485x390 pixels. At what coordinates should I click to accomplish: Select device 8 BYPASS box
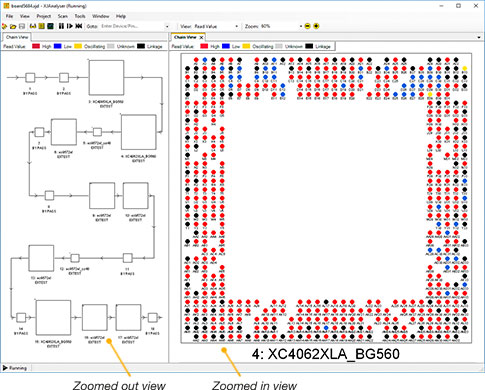click(x=49, y=195)
